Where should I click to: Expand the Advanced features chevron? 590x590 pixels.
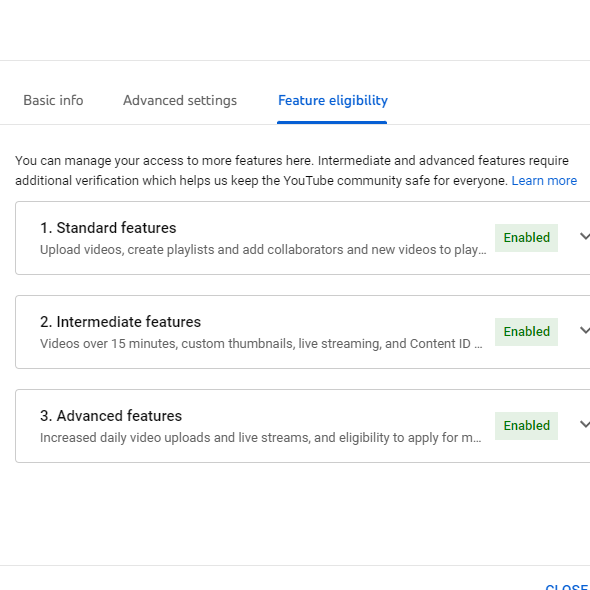[584, 425]
